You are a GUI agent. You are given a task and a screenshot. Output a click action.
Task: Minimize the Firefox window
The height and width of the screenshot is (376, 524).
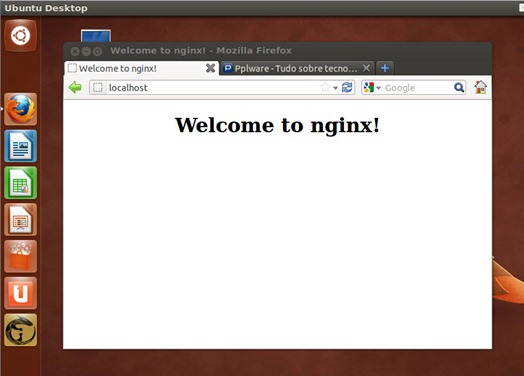86,51
